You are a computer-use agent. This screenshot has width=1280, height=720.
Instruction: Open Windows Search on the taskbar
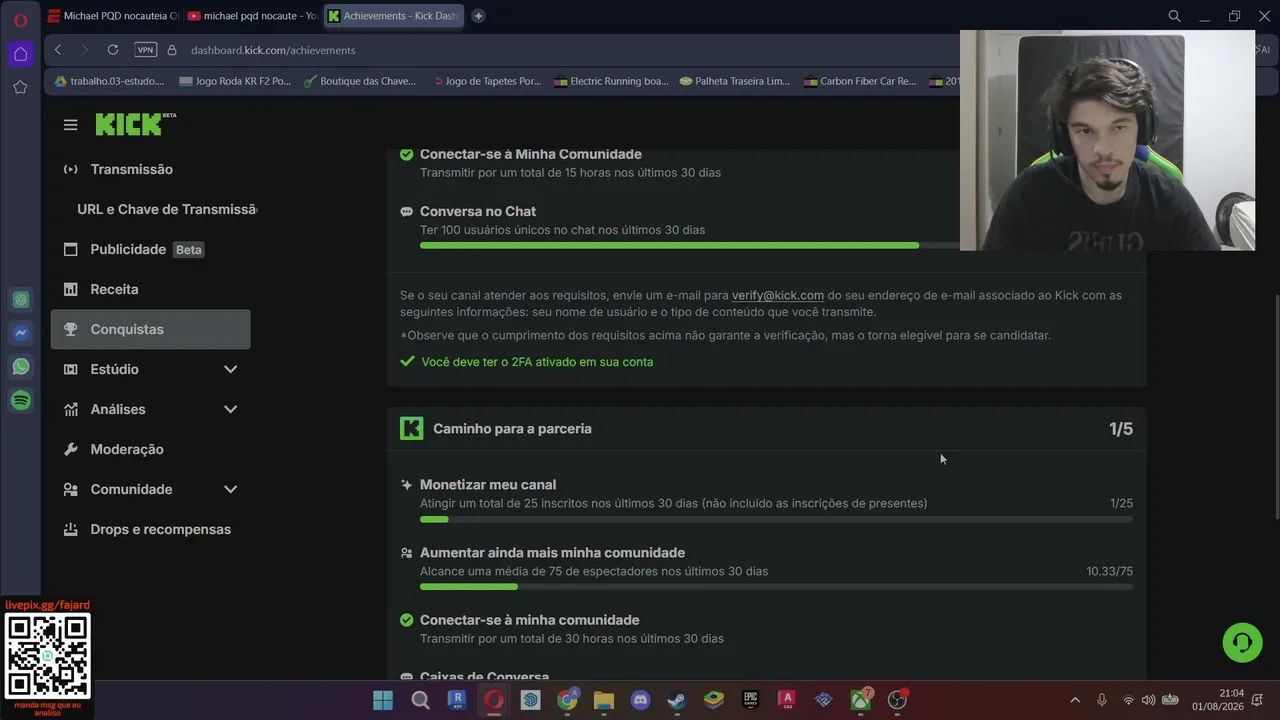pyautogui.click(x=420, y=700)
